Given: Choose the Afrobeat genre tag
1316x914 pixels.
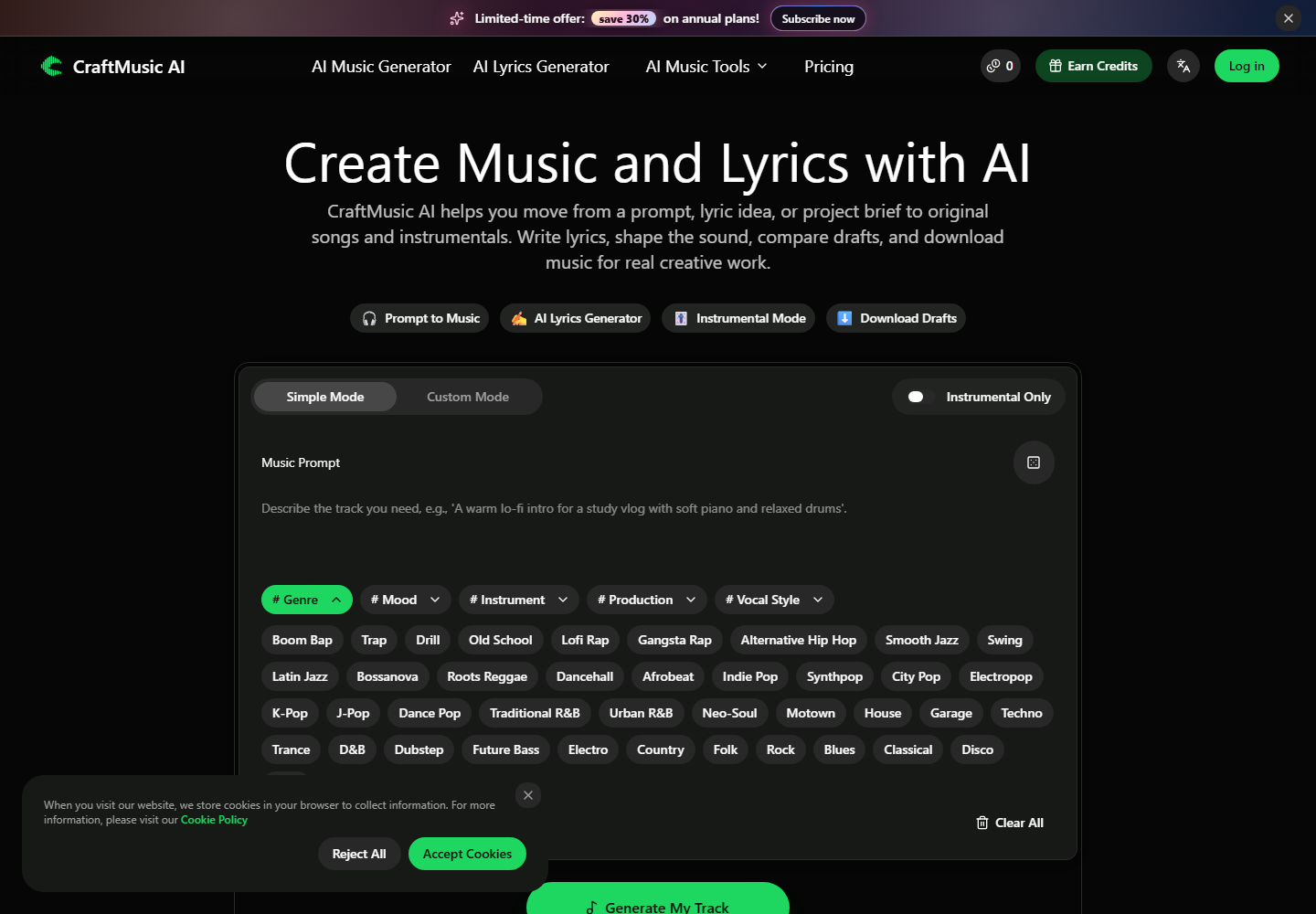Looking at the screenshot, I should [x=668, y=676].
